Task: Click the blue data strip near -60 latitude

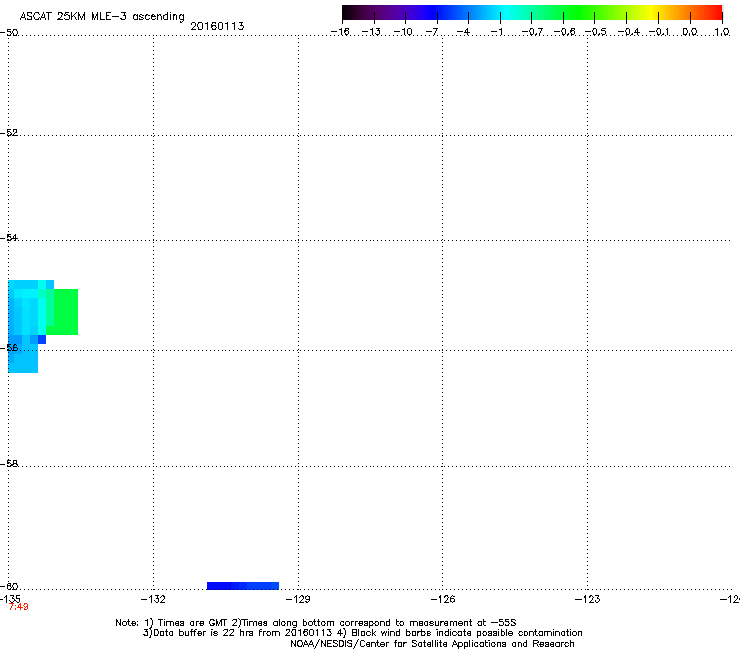Action: tap(243, 586)
